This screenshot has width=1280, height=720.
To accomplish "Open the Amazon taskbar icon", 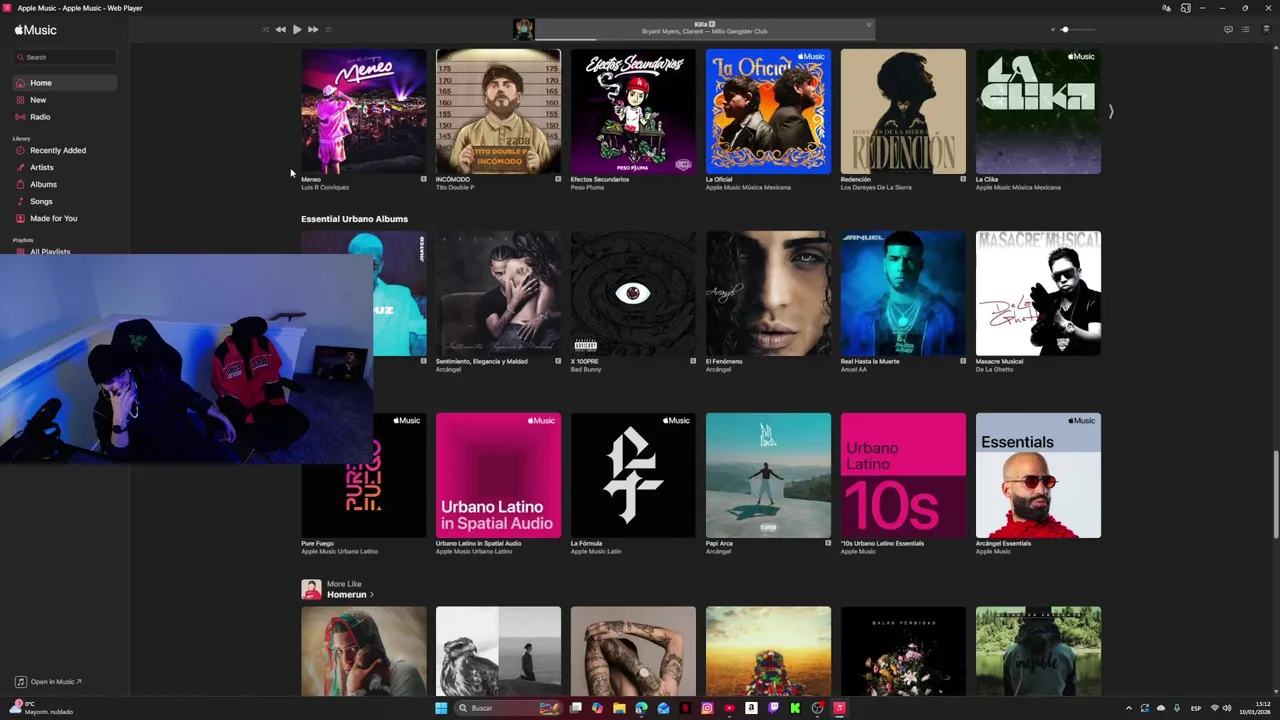I will click(751, 708).
